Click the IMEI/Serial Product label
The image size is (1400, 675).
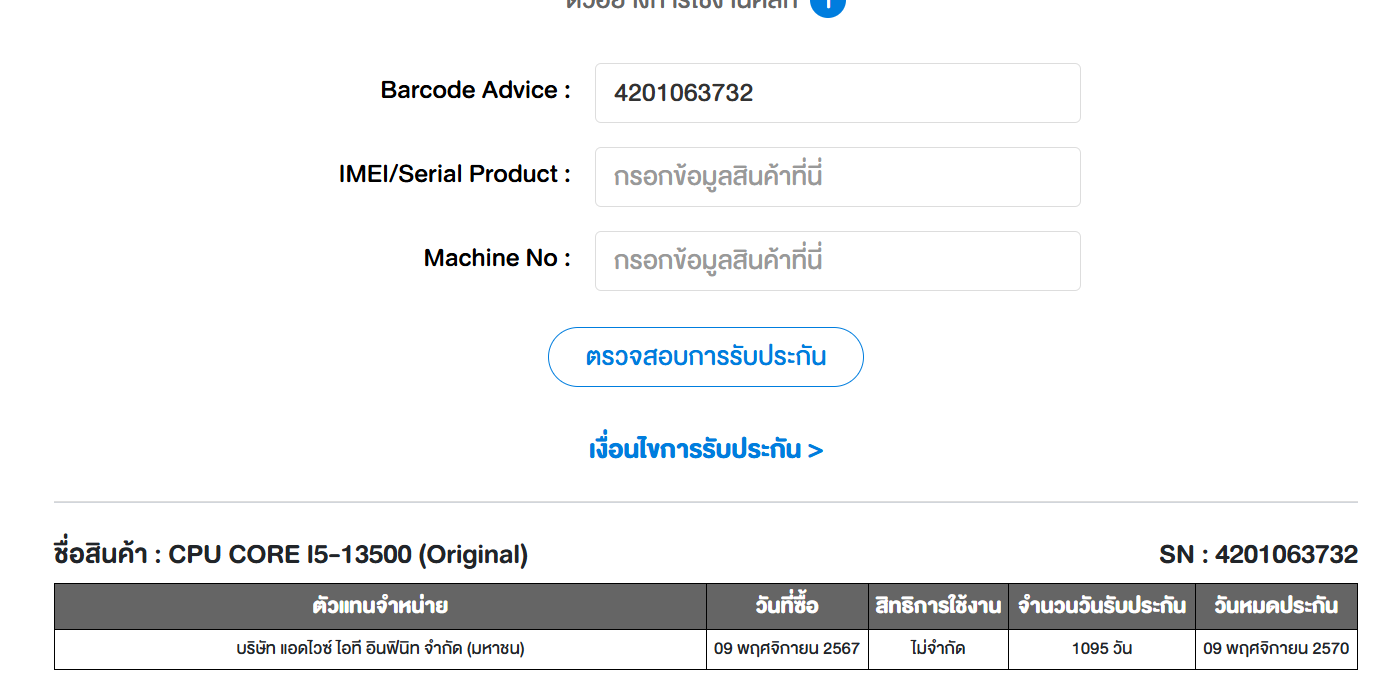coord(454,174)
